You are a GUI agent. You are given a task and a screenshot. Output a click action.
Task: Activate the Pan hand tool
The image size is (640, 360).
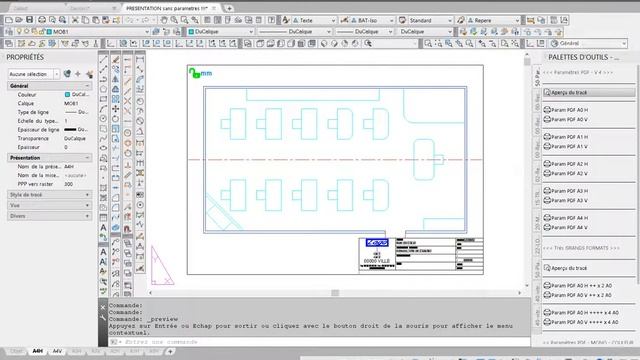pyautogui.click(x=164, y=20)
